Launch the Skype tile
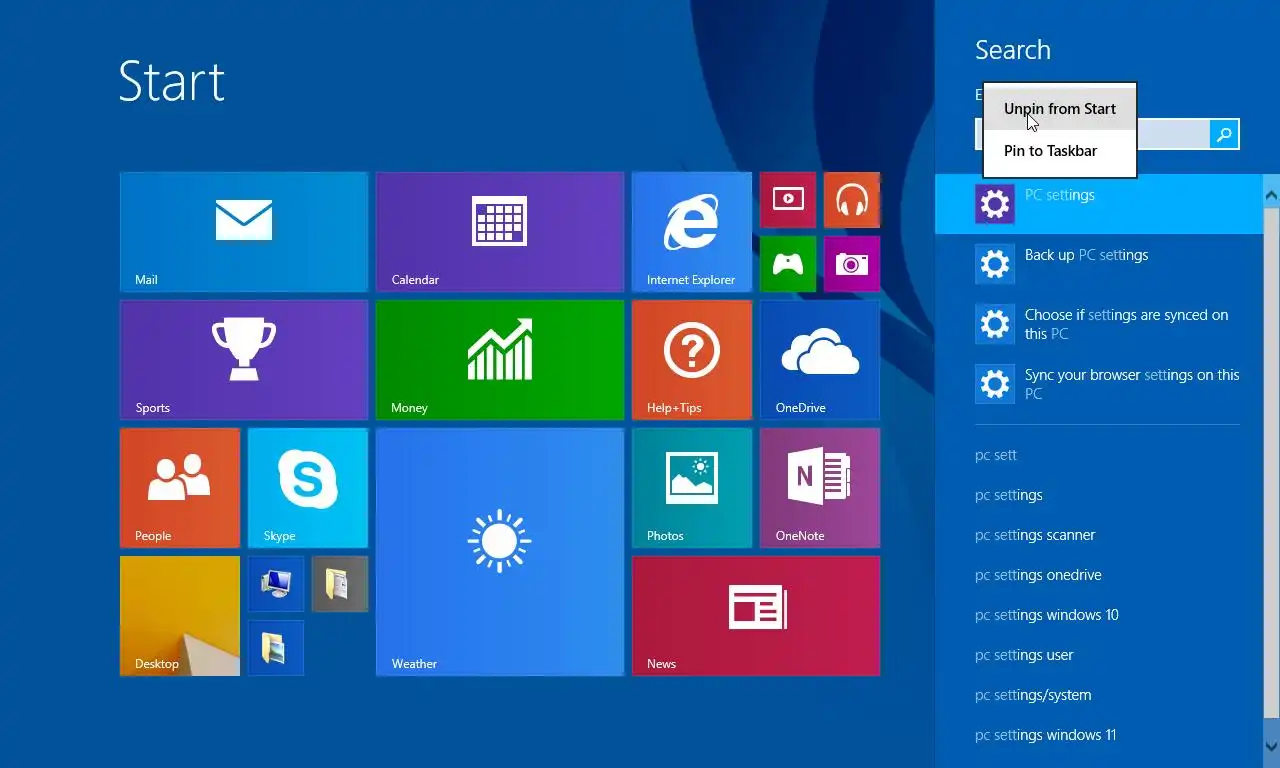Image resolution: width=1280 pixels, height=768 pixels. click(308, 488)
